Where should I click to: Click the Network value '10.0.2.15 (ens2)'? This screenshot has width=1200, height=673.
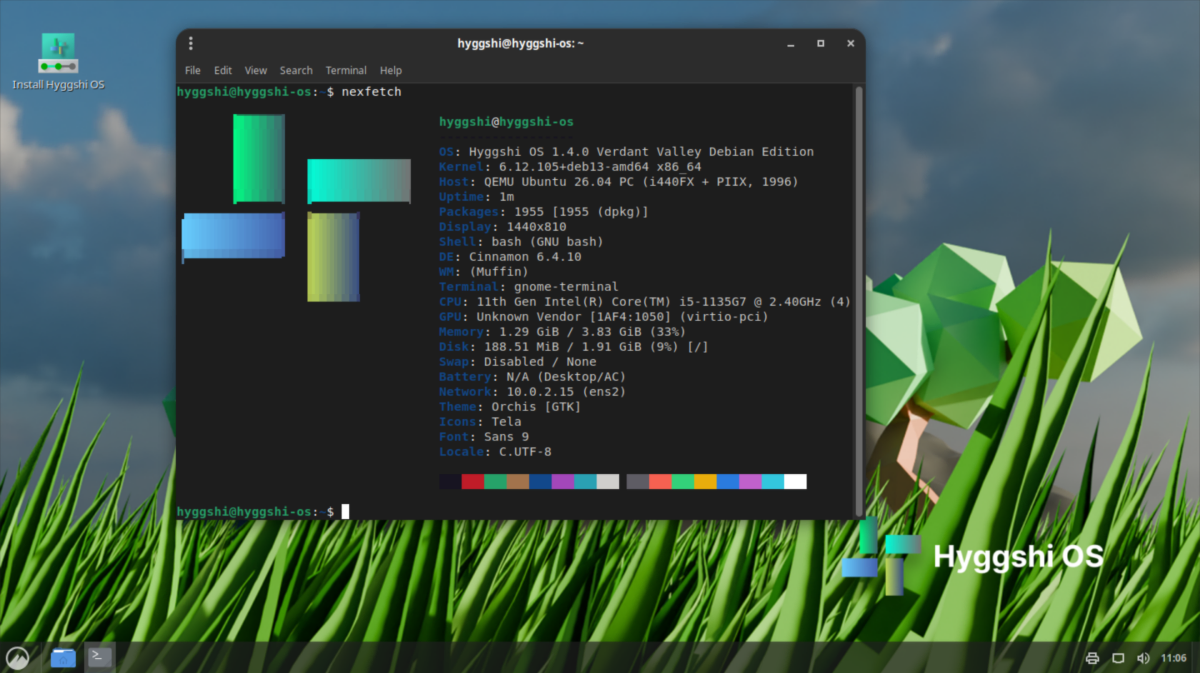(x=566, y=392)
